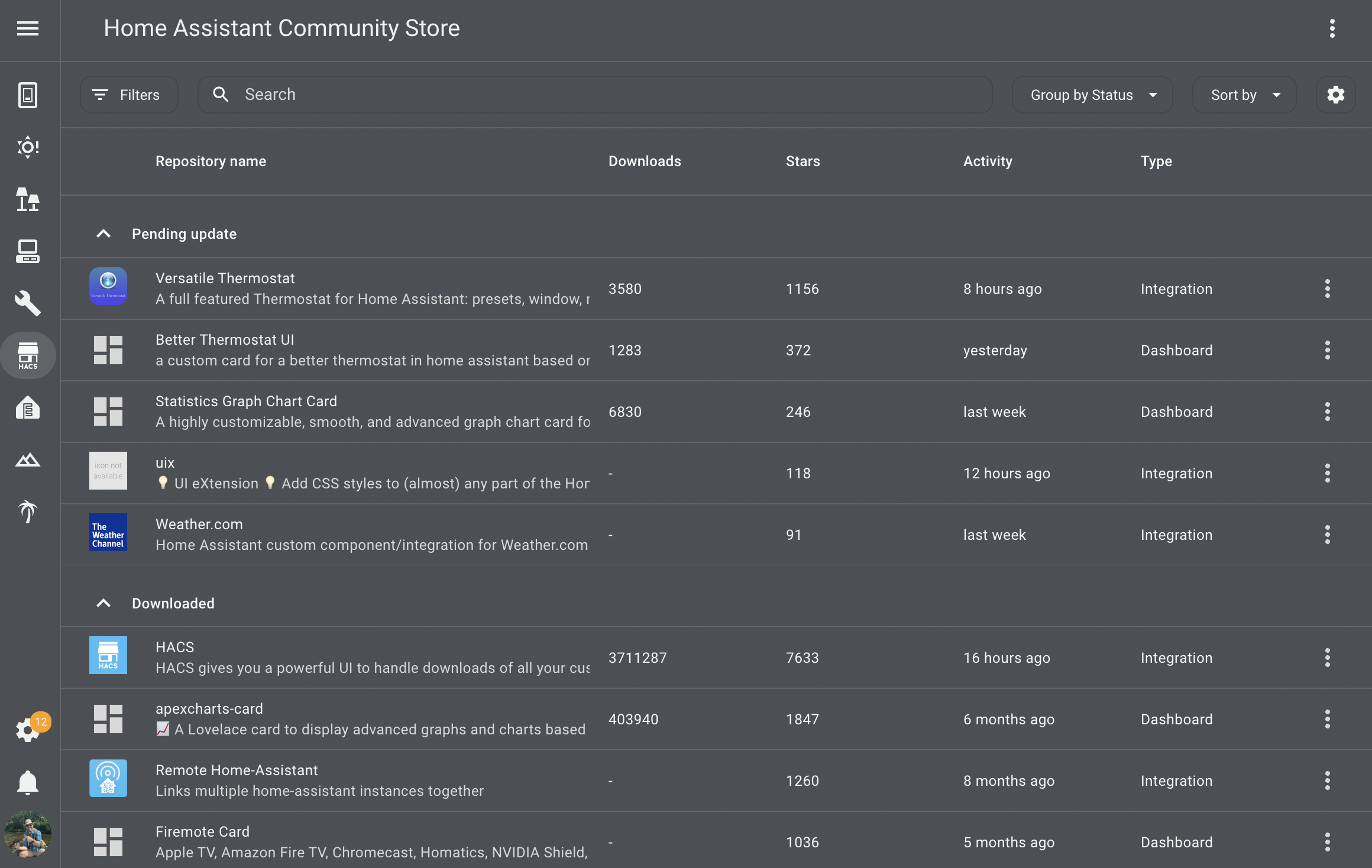Viewport: 1372px width, 868px height.
Task: Open the house document sidebar panel
Action: coord(28,407)
